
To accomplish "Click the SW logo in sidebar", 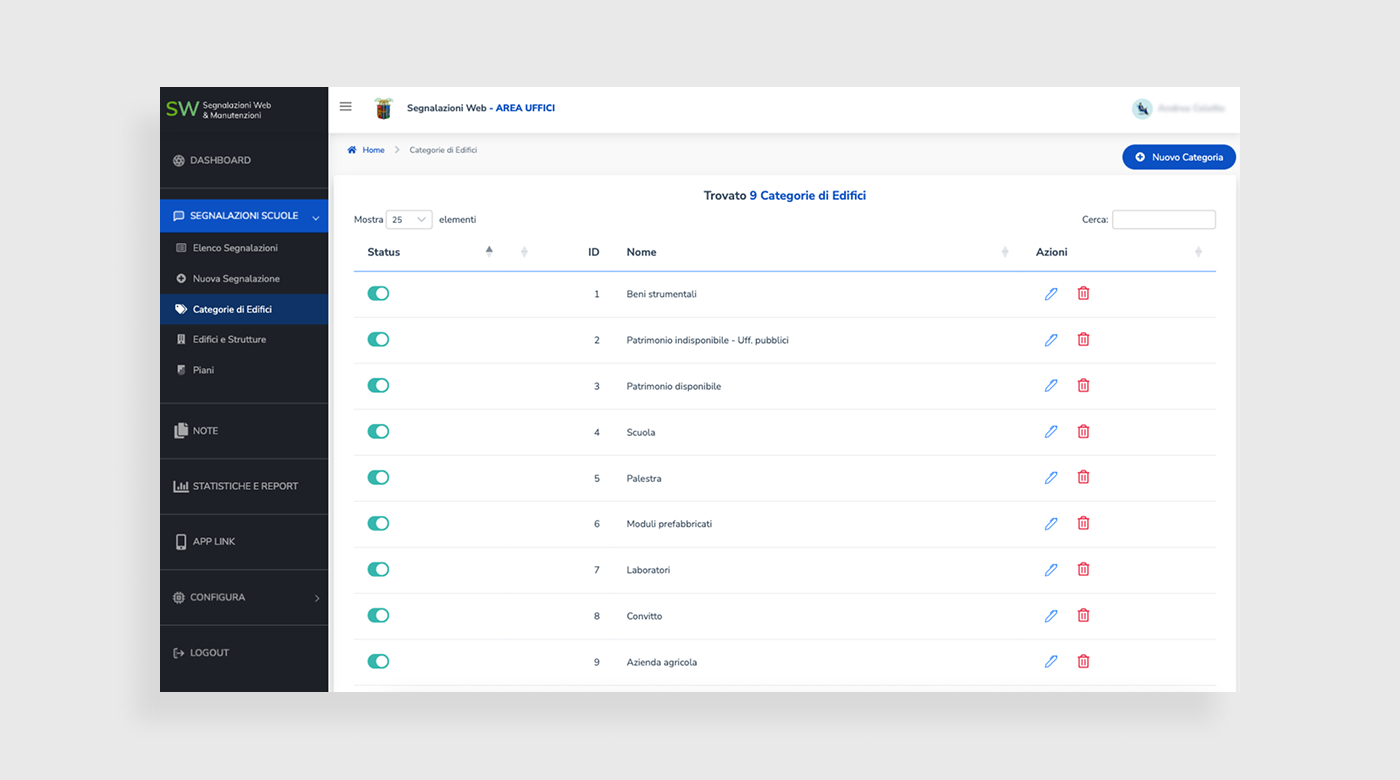I will tap(182, 109).
